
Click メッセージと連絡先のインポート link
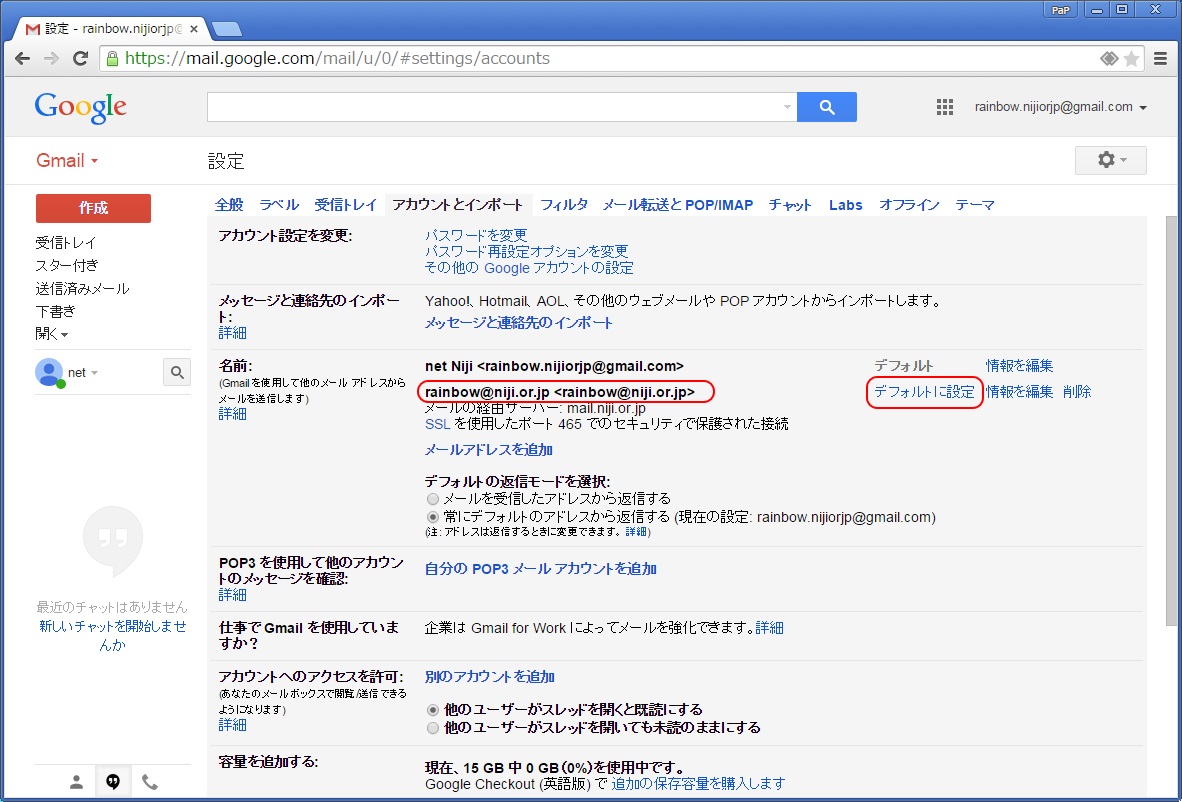pyautogui.click(x=519, y=323)
